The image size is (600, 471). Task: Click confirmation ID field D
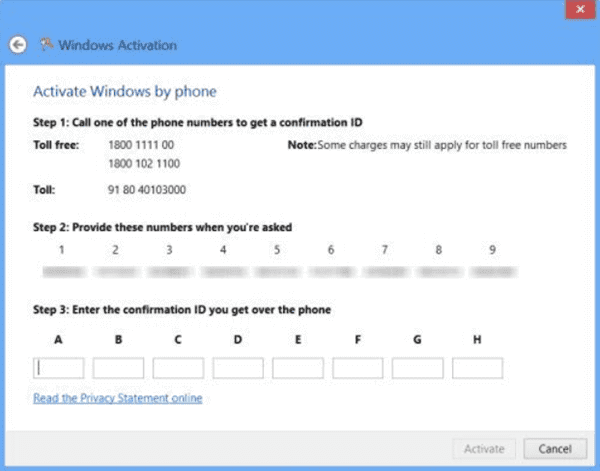pyautogui.click(x=238, y=368)
